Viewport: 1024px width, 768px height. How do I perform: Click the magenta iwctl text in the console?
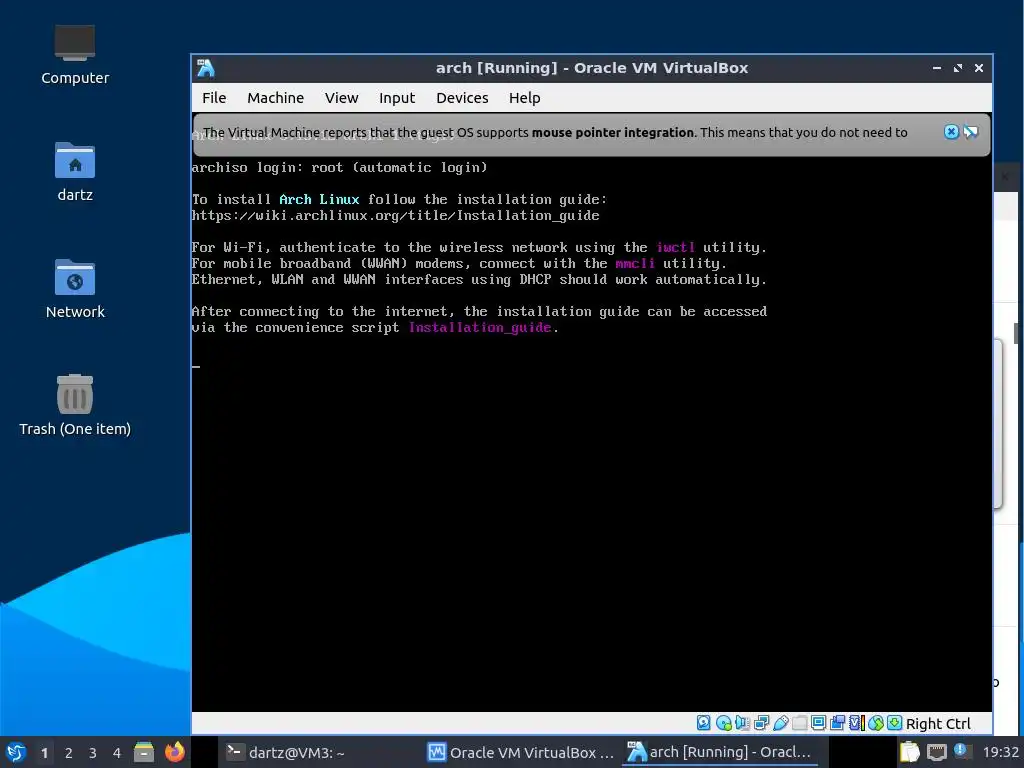click(x=675, y=248)
